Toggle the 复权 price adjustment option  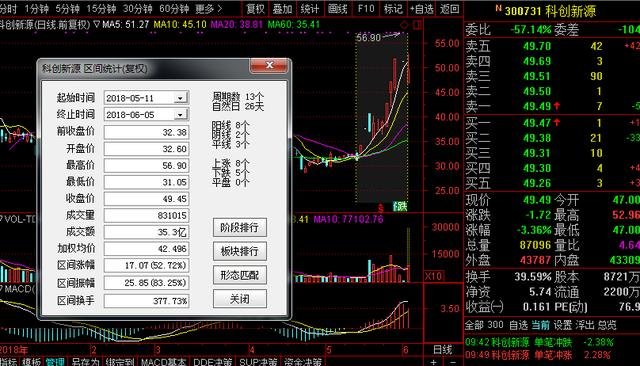[256, 9]
